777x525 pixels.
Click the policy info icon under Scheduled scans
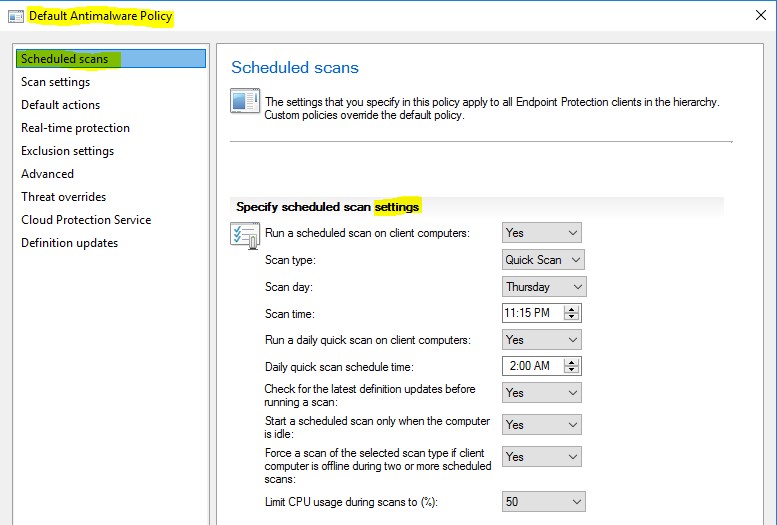point(245,100)
